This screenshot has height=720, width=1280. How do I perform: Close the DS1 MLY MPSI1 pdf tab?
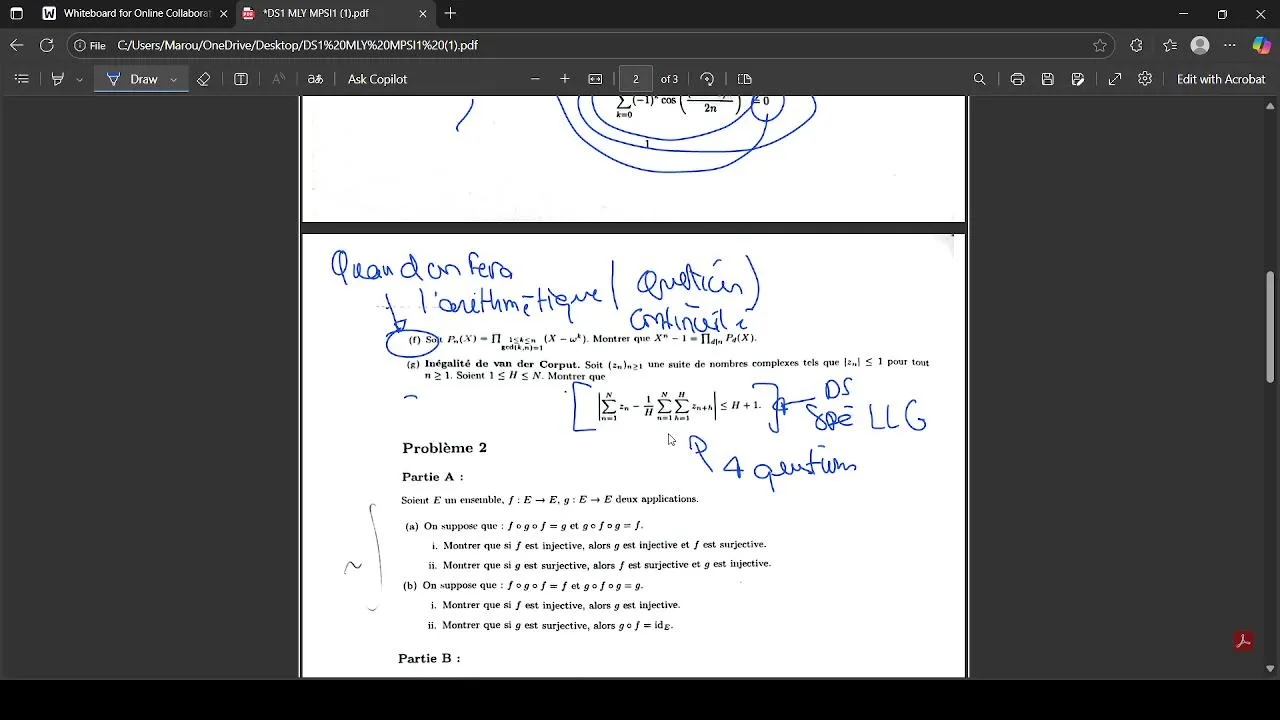(423, 14)
